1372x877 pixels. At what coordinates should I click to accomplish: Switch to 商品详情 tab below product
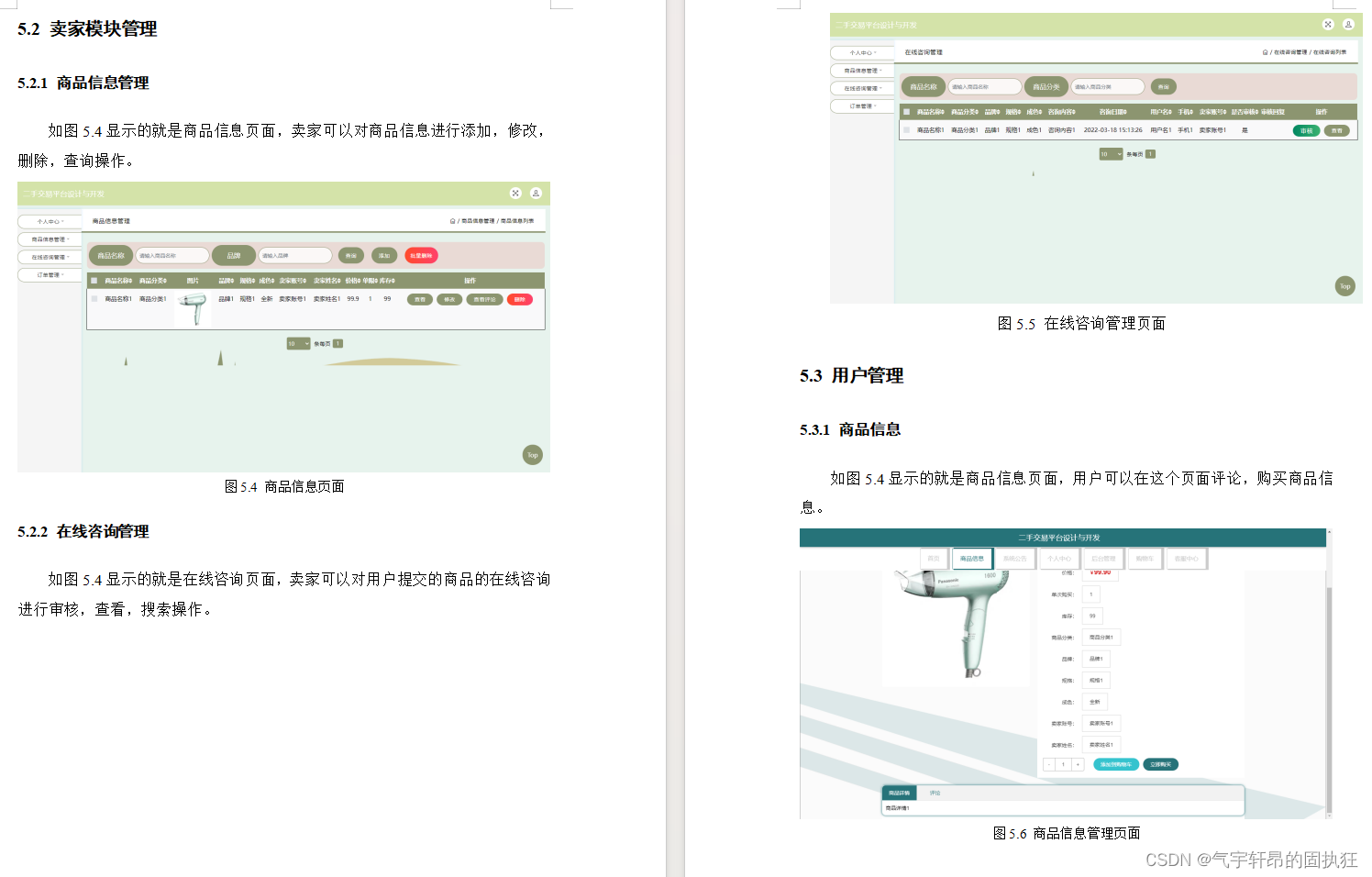tap(900, 793)
